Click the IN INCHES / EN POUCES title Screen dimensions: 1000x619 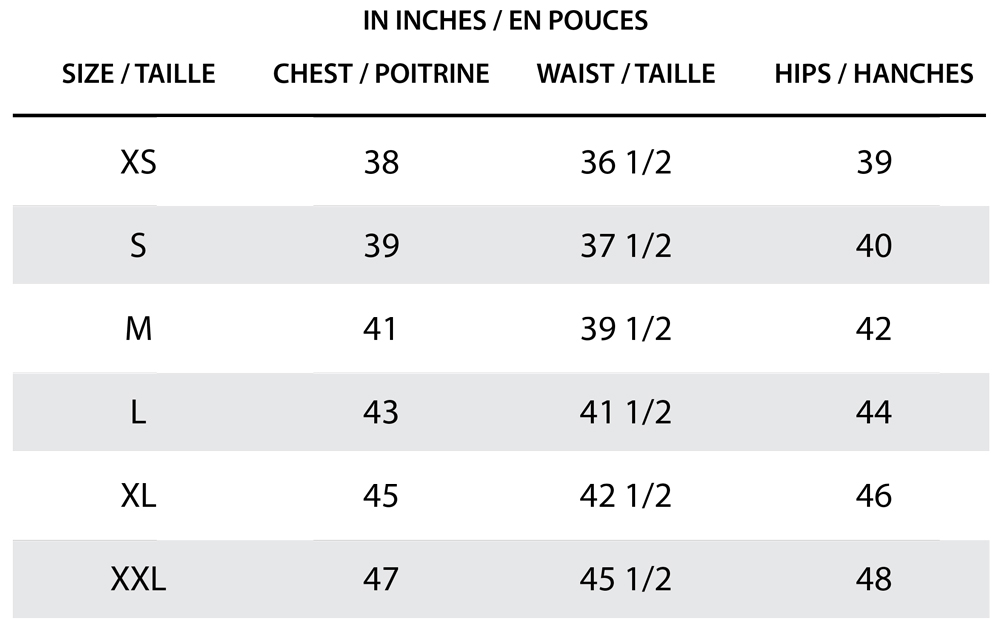[505, 20]
